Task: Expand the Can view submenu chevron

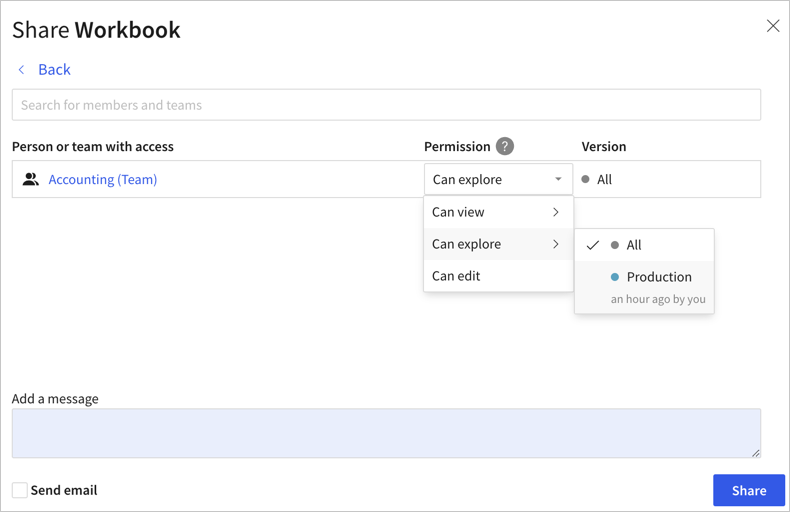Action: [x=556, y=212]
